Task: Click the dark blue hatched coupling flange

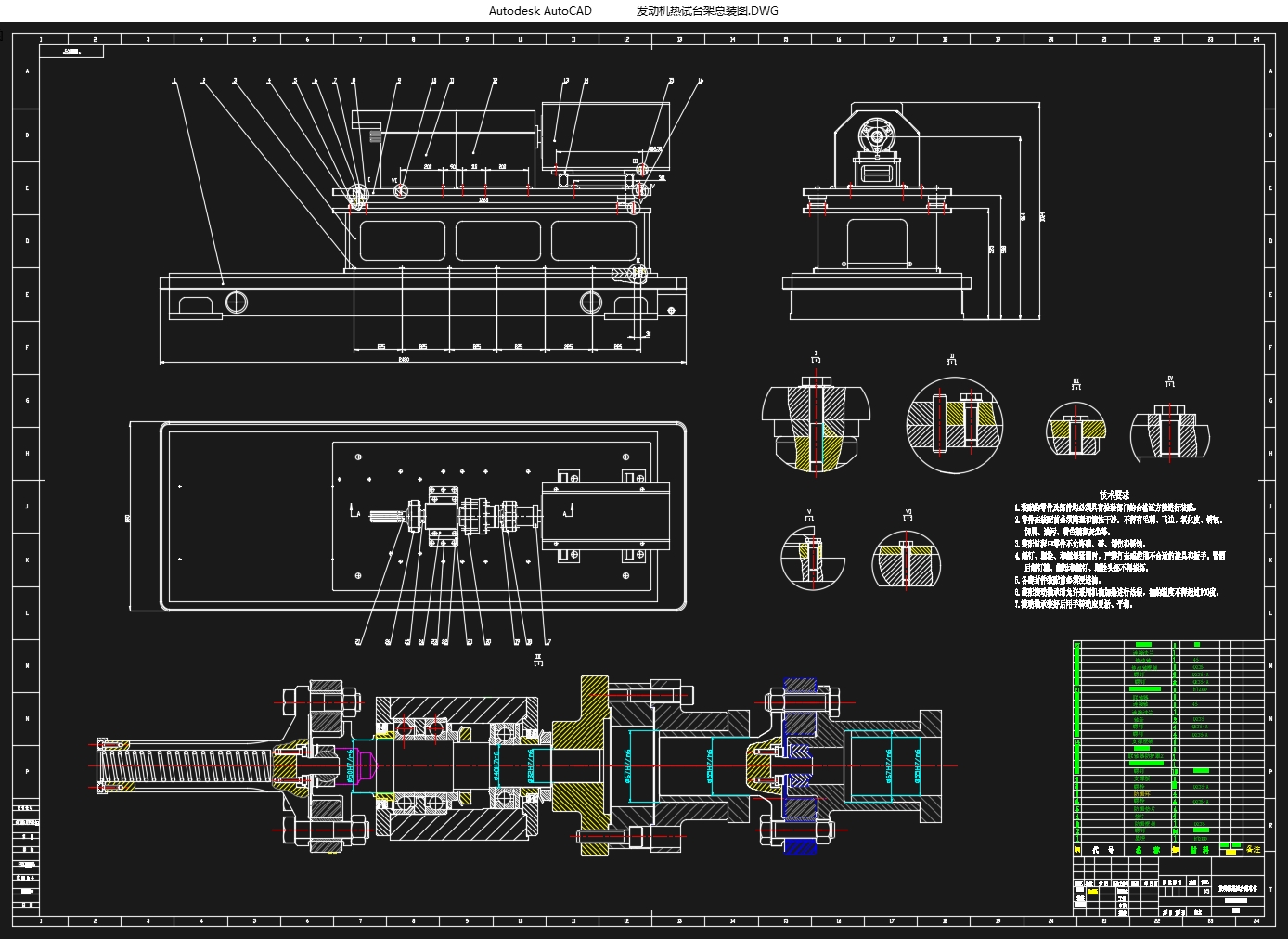Action: [800, 765]
